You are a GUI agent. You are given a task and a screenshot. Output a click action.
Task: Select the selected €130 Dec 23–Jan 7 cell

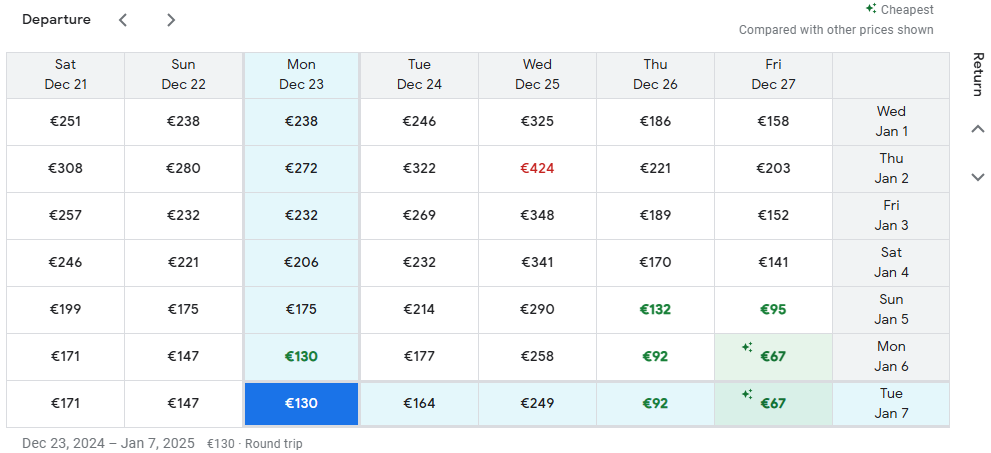click(x=301, y=403)
